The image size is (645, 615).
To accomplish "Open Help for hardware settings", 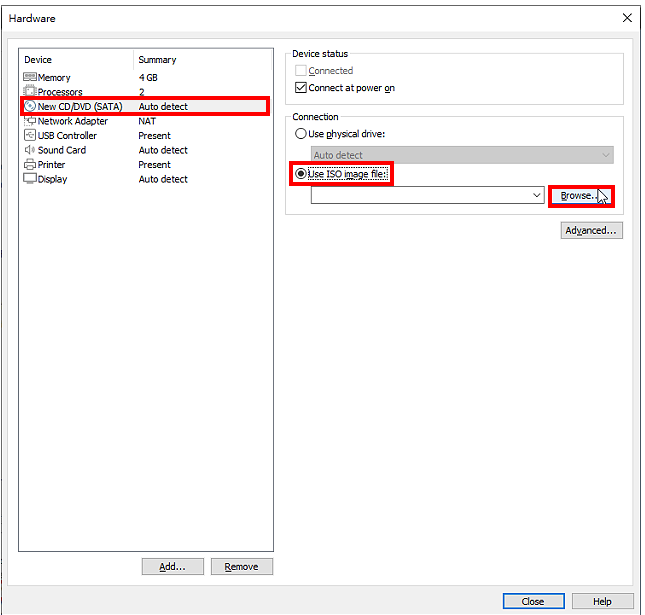I will [602, 601].
